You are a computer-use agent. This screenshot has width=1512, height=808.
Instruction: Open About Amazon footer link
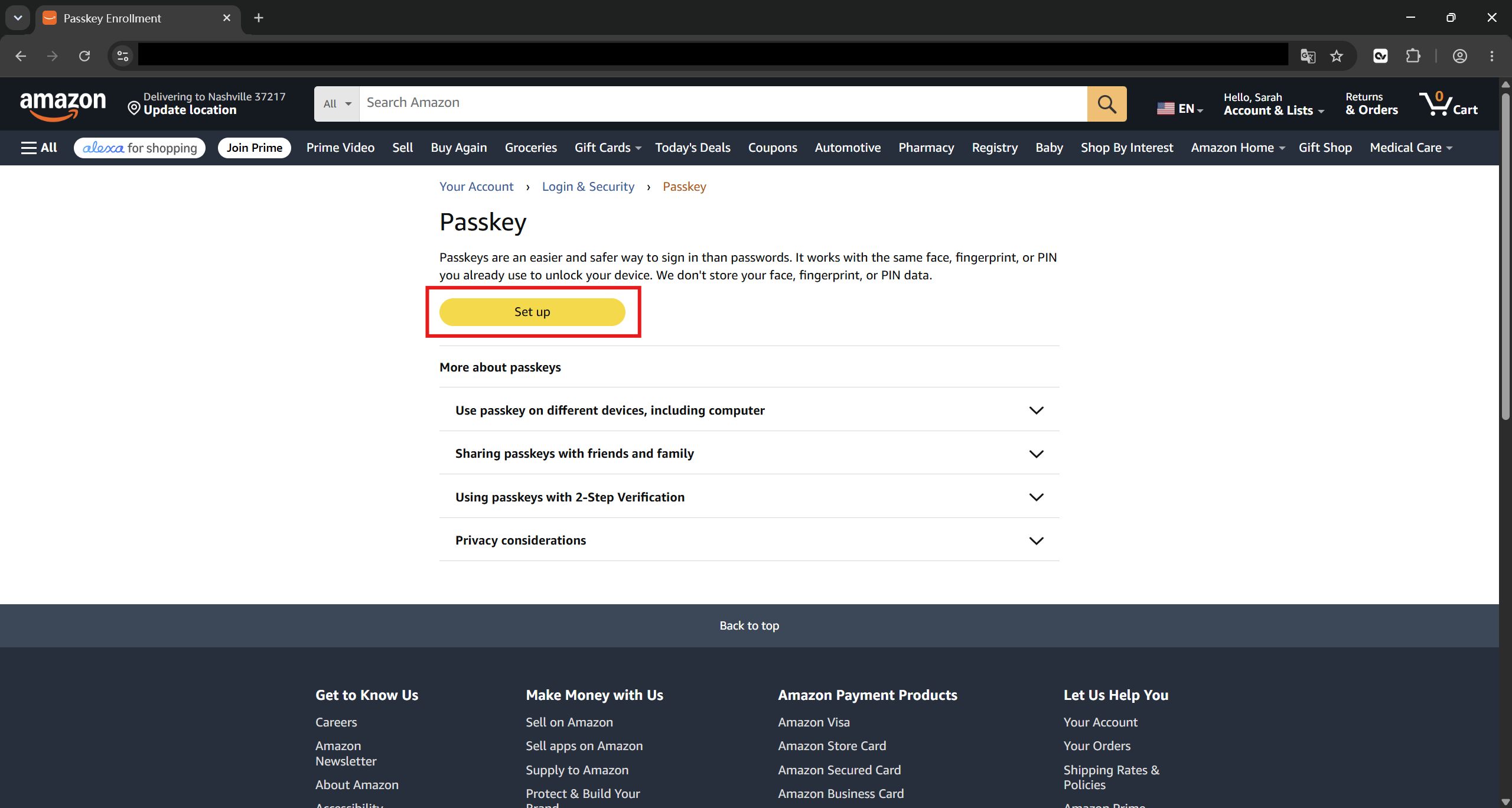(x=357, y=785)
